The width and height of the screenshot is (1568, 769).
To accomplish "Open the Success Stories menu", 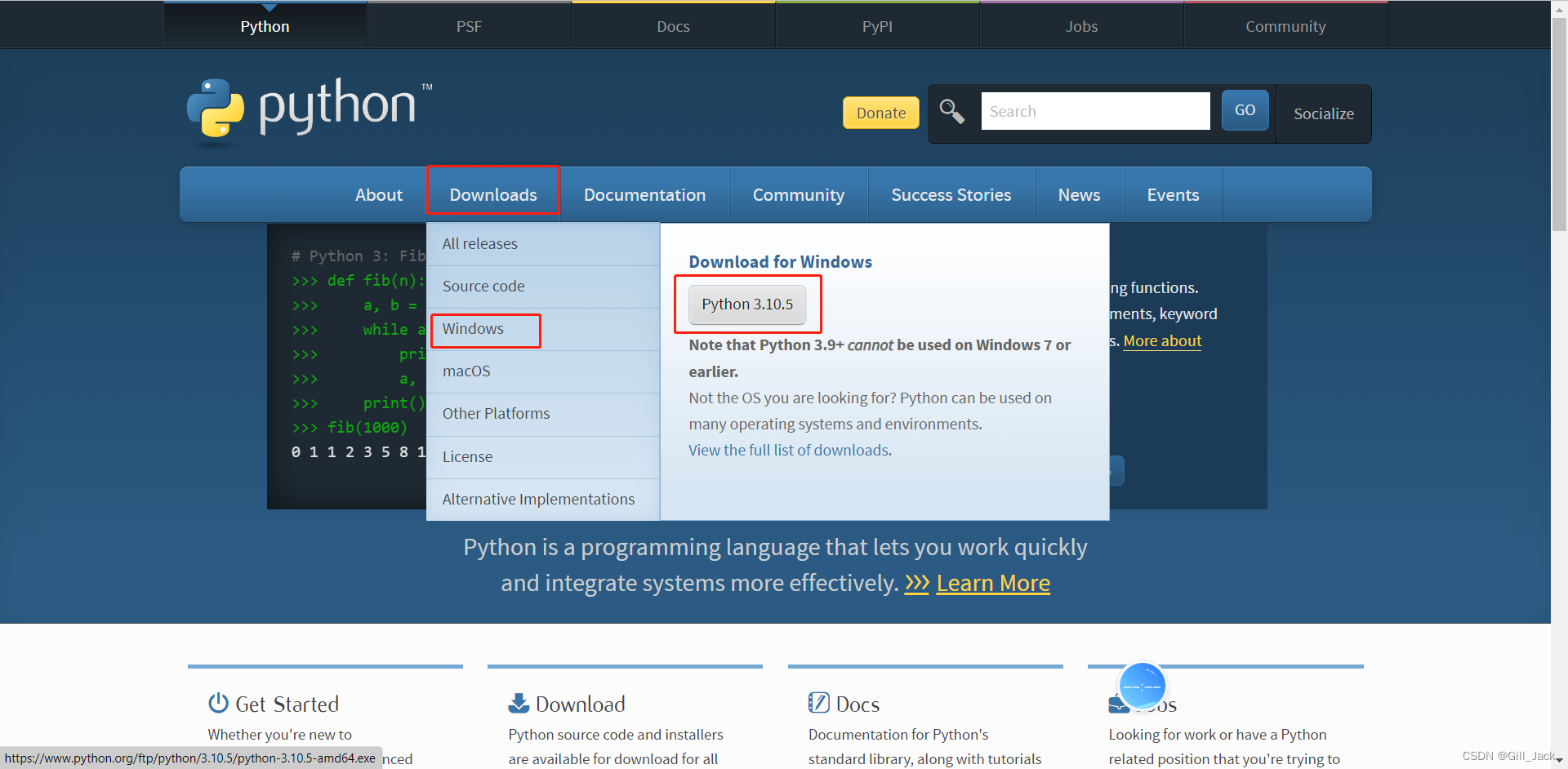I will (x=951, y=194).
